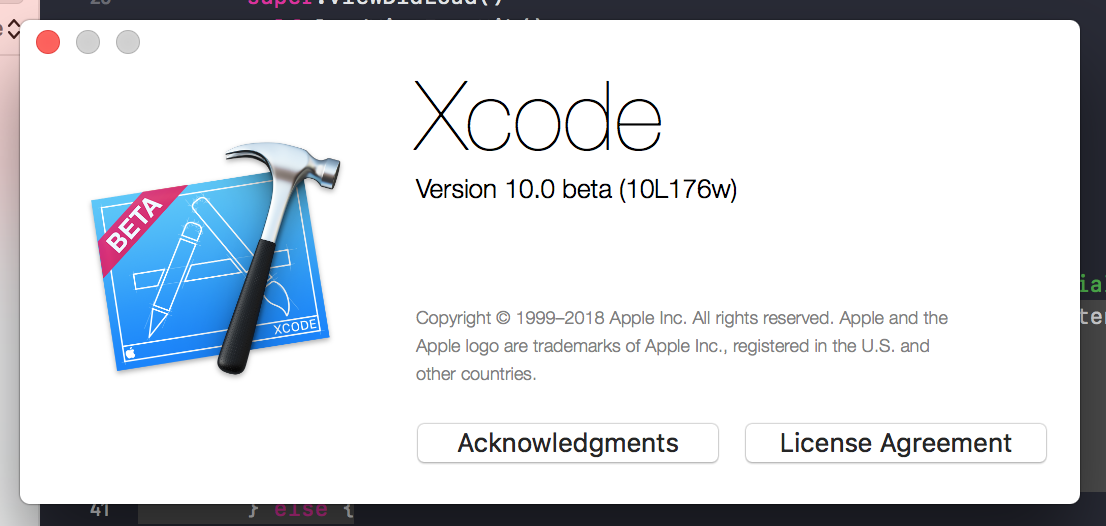Screen dimensions: 1106x526
Task: Click the gray zoom button of the About window
Action: [x=128, y=42]
